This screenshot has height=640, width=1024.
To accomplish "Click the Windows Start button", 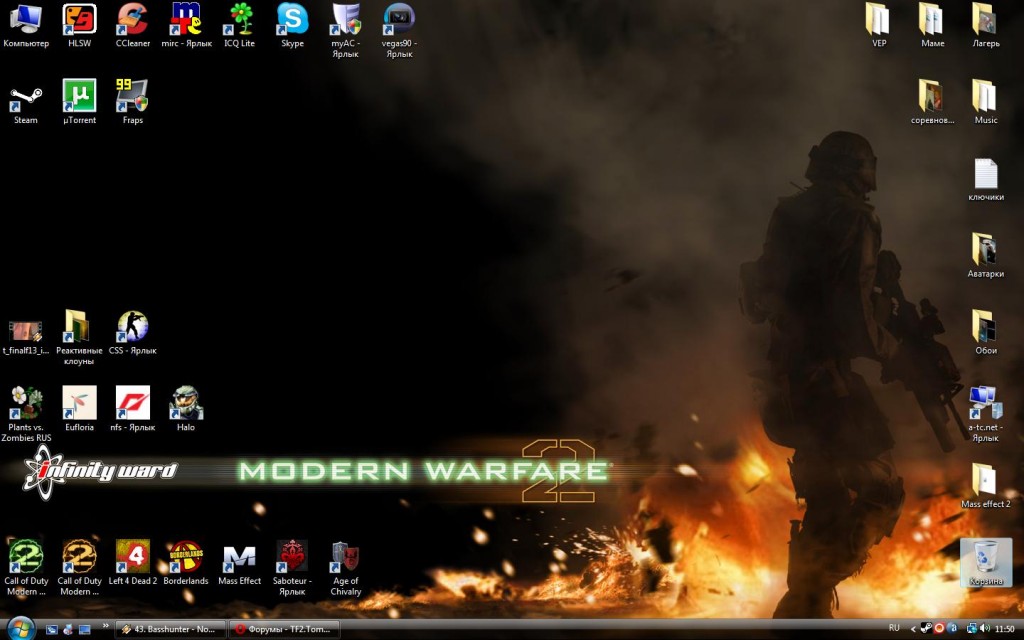I will click(20, 628).
